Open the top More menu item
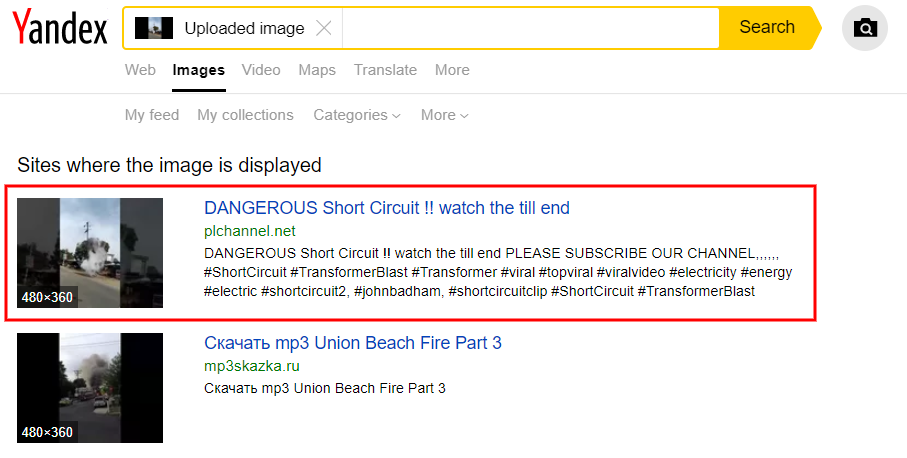The height and width of the screenshot is (458, 907). tap(452, 70)
